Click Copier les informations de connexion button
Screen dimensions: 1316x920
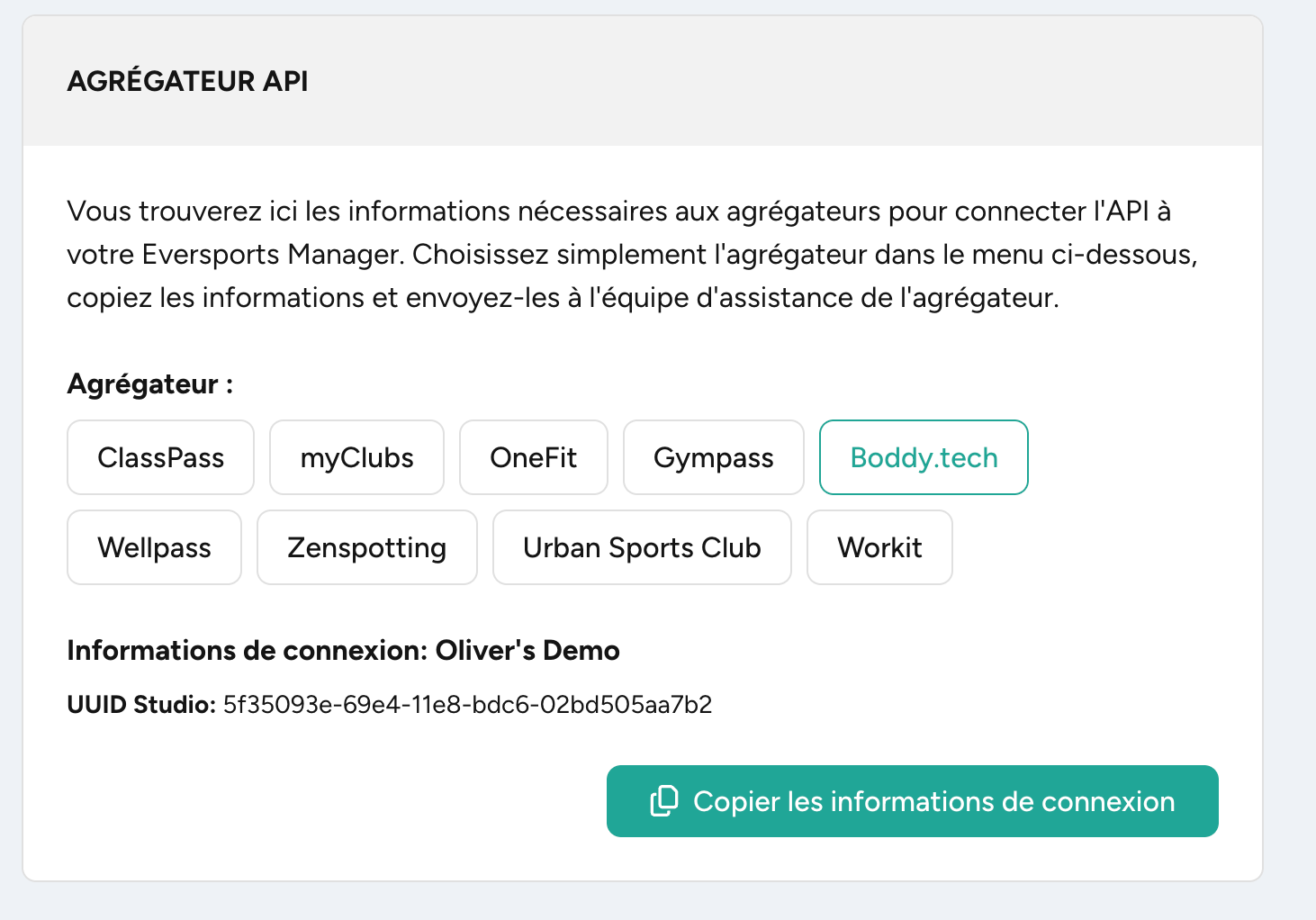pos(912,801)
